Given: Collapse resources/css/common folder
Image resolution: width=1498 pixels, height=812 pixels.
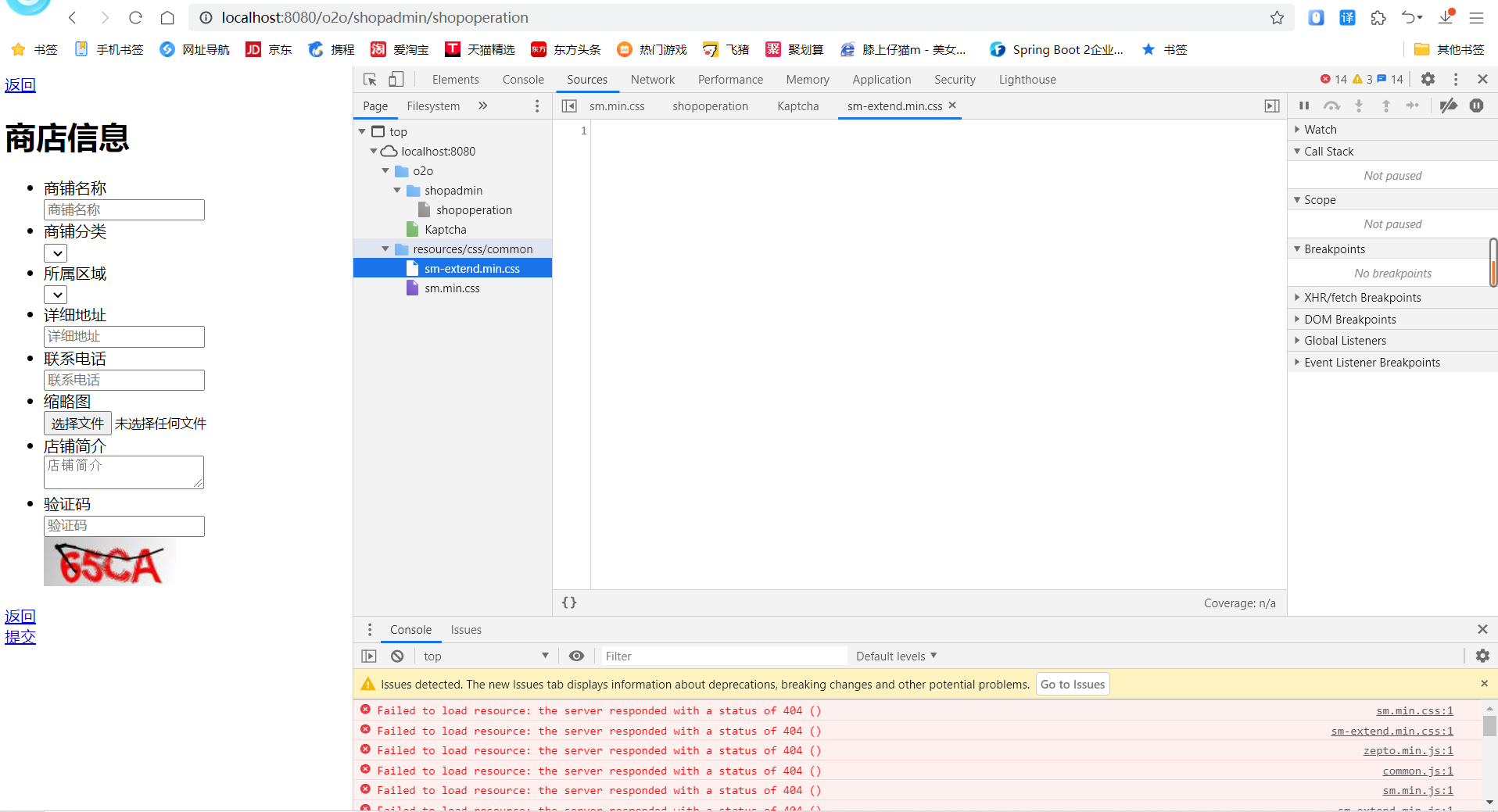Looking at the screenshot, I should point(385,249).
